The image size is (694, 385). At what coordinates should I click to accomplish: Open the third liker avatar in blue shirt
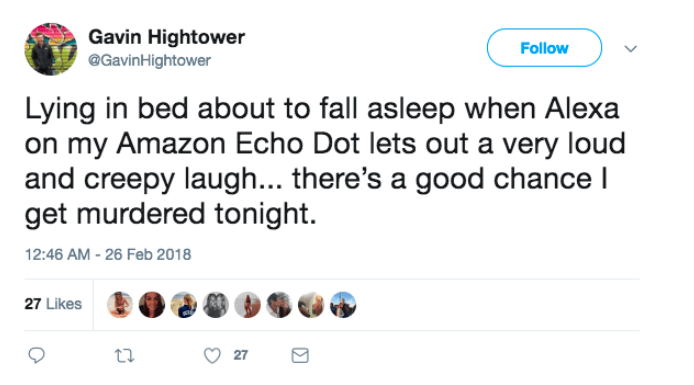pyautogui.click(x=184, y=305)
